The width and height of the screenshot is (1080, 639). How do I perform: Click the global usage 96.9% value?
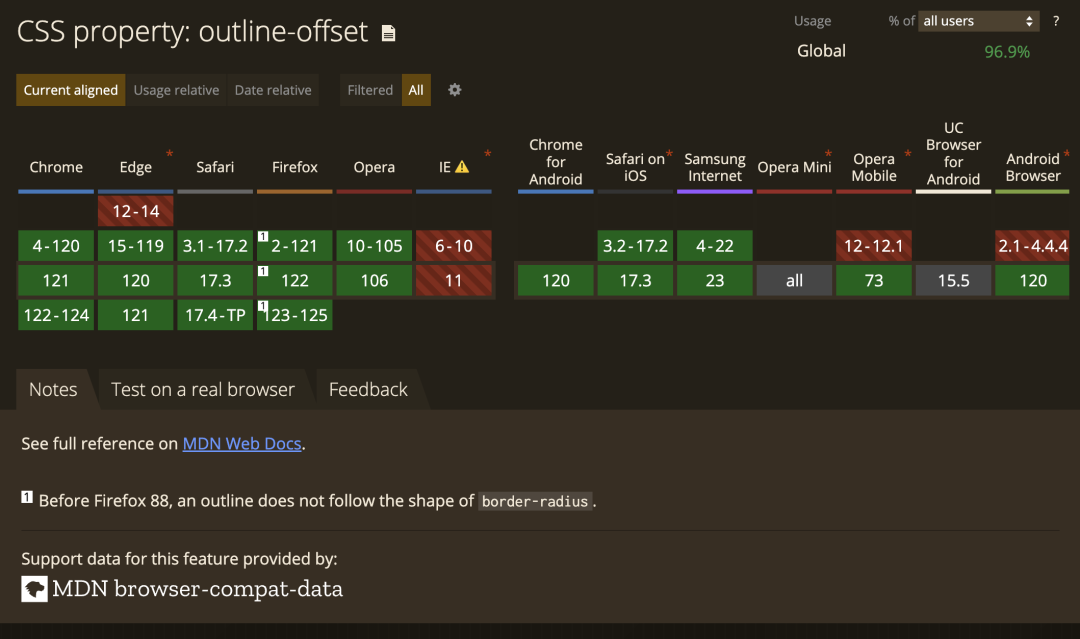(x=1007, y=52)
